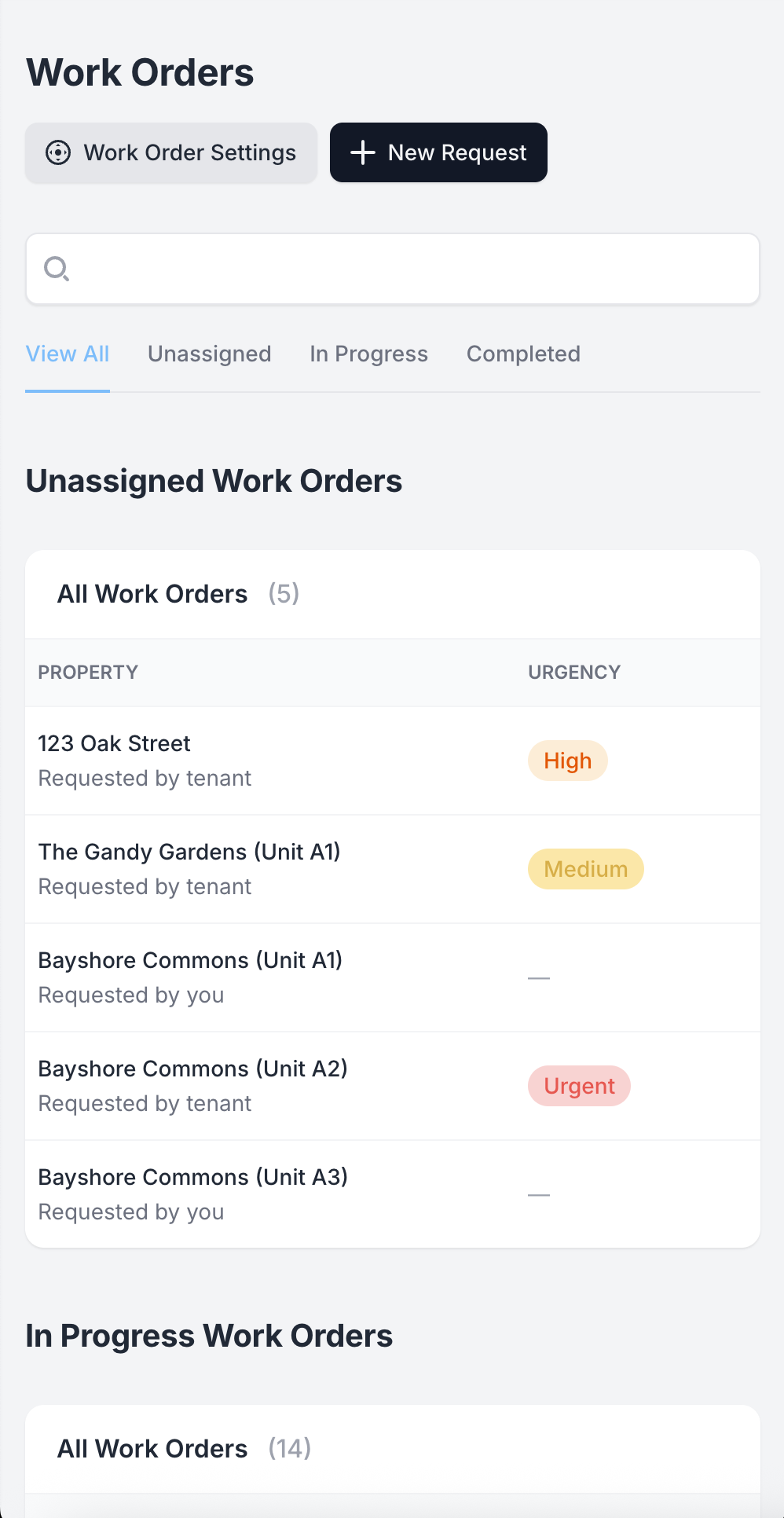
Task: Create a New Request
Action: click(438, 152)
